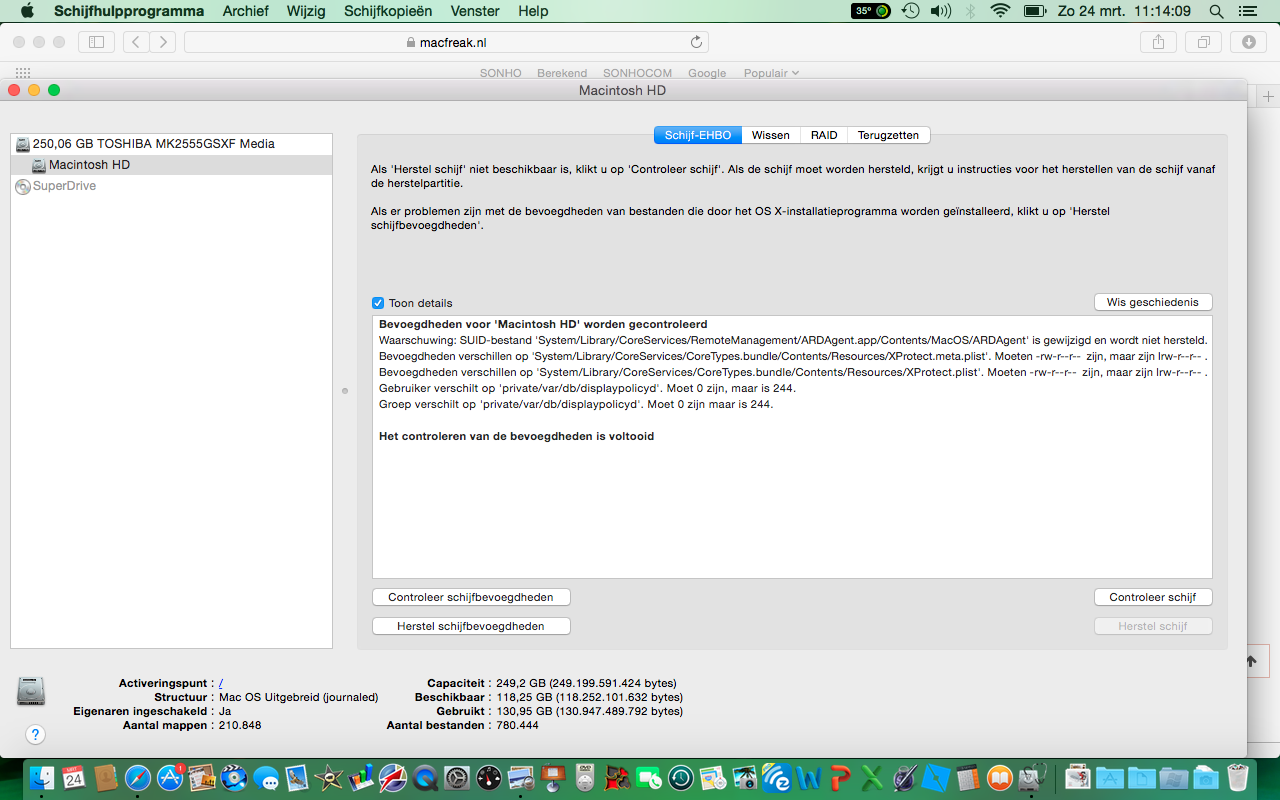Open Word in the Dock
The image size is (1280, 800).
point(809,778)
